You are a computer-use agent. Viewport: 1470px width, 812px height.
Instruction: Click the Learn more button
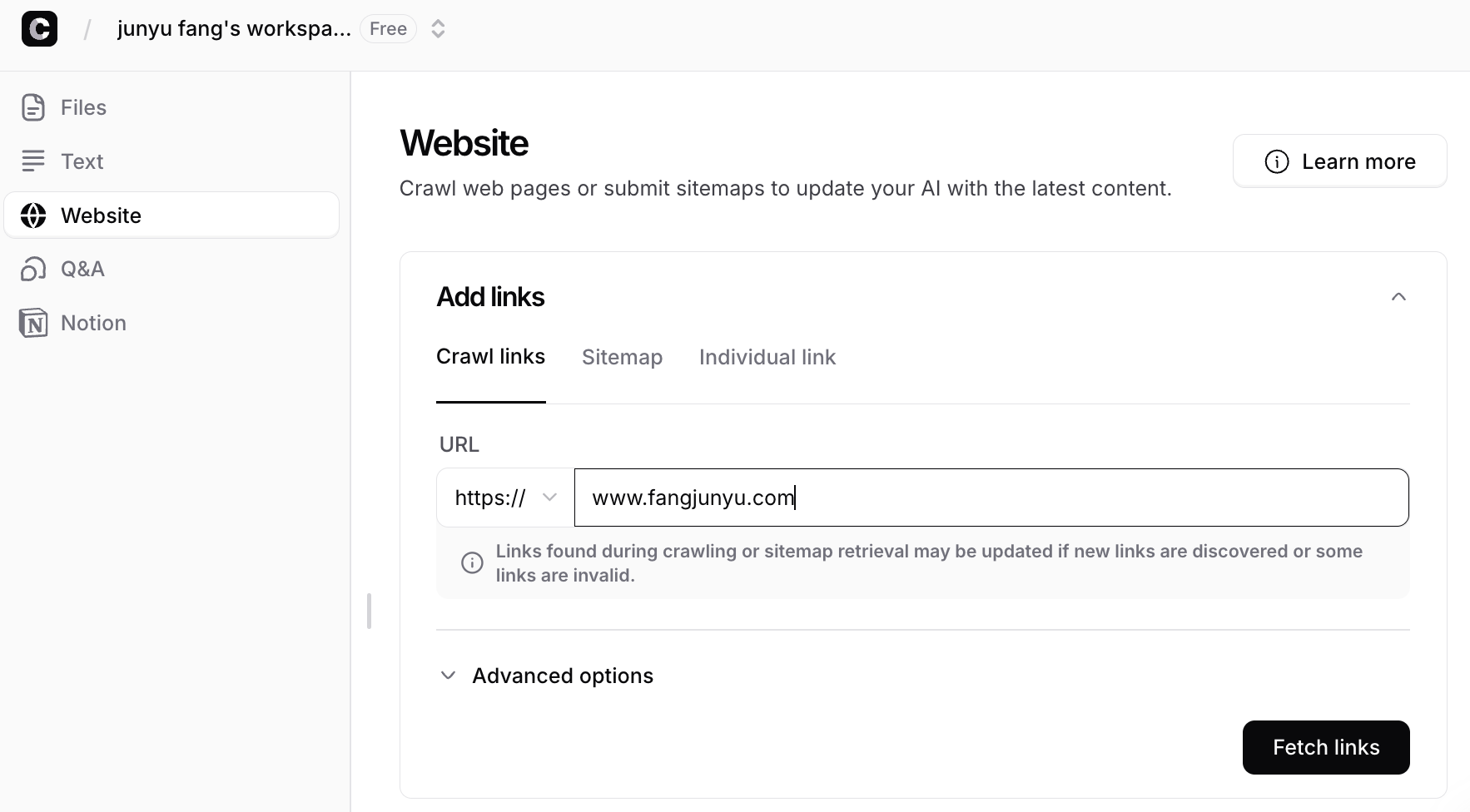tap(1340, 161)
